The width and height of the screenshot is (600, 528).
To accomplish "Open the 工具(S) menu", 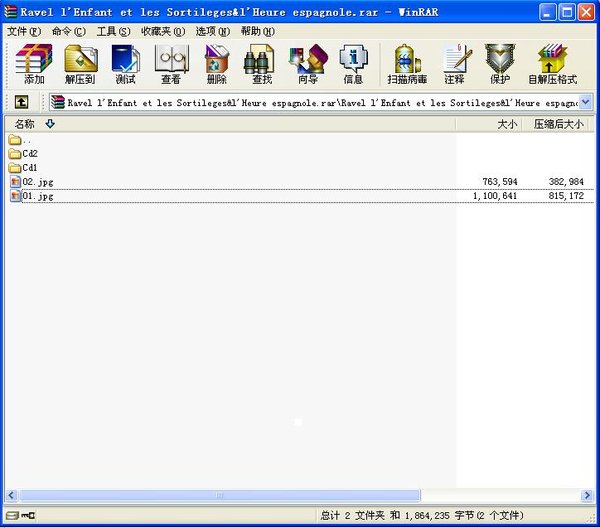I will point(113,31).
